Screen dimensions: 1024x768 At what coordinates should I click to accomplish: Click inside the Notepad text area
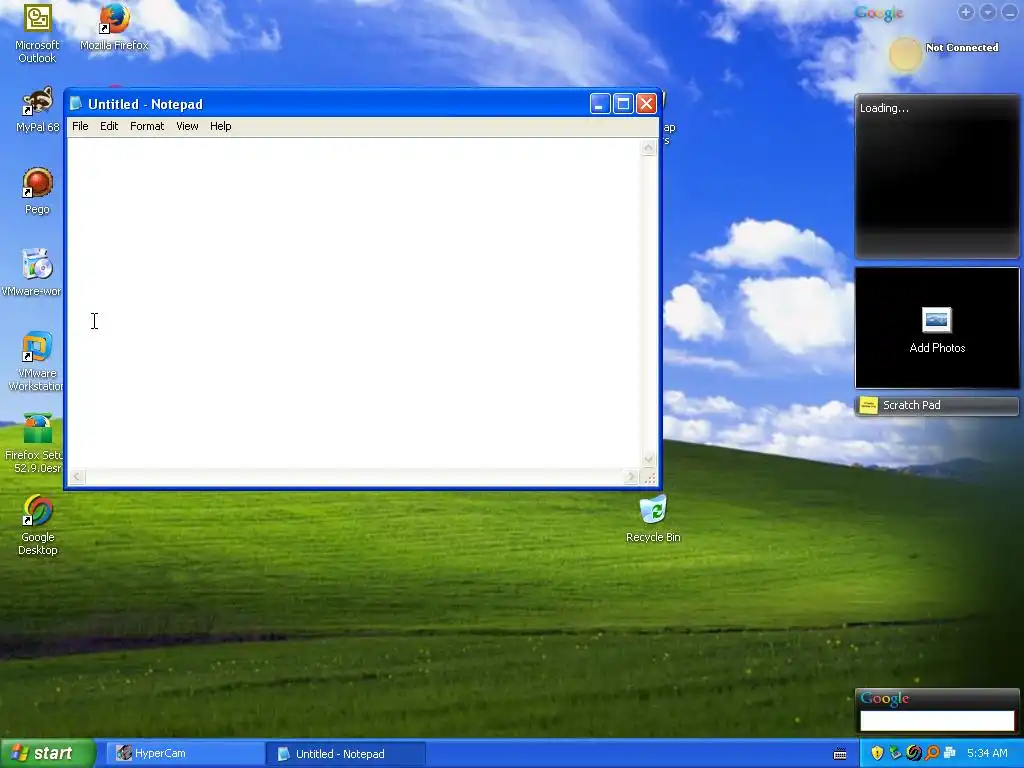(x=355, y=303)
